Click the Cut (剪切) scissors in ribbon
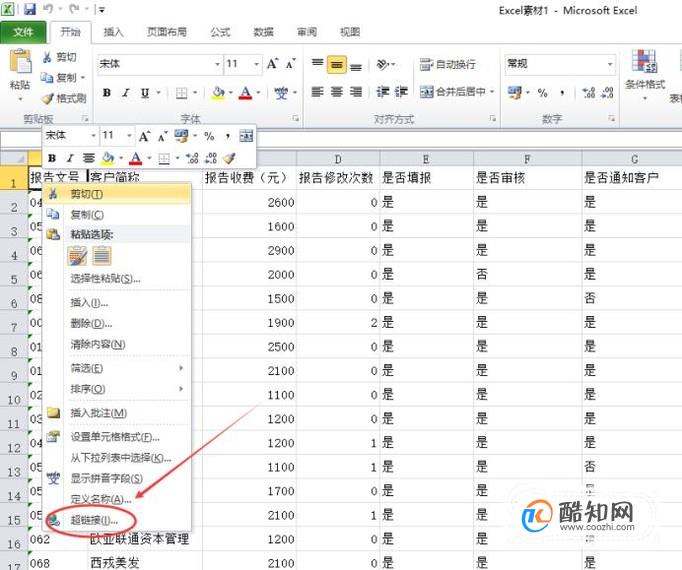Screen dimensions: 682x570 pos(47,57)
